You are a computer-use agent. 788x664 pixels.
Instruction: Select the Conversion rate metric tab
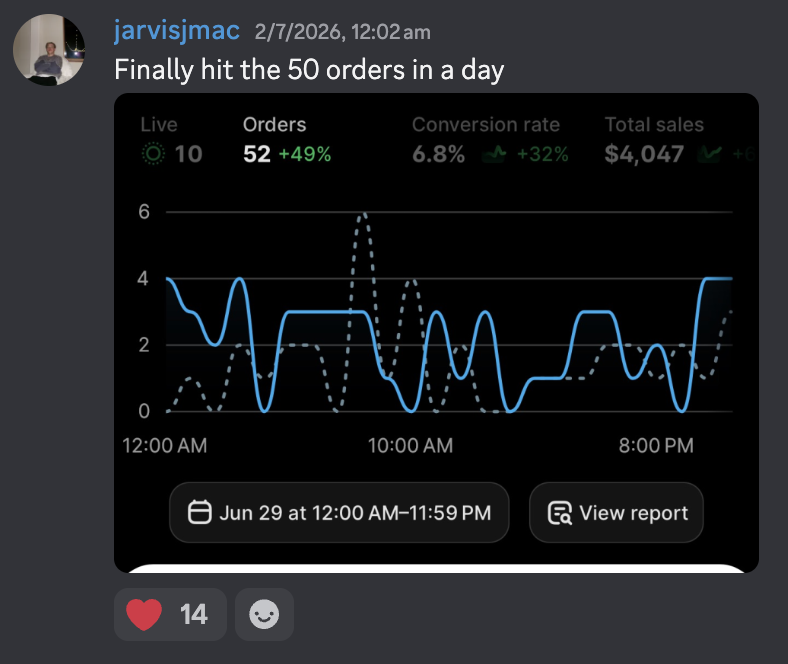click(490, 140)
